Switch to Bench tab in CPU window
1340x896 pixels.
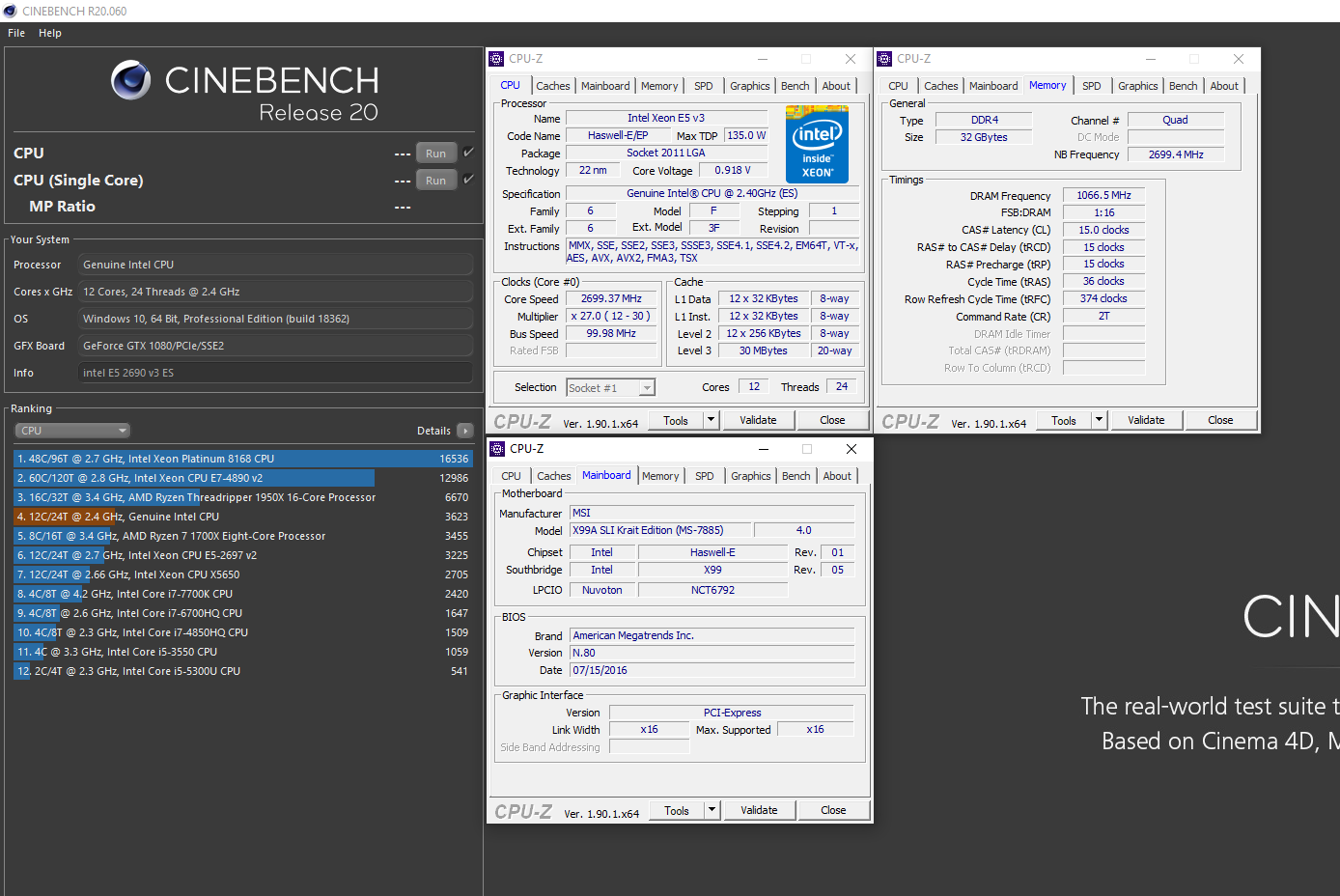coord(796,86)
